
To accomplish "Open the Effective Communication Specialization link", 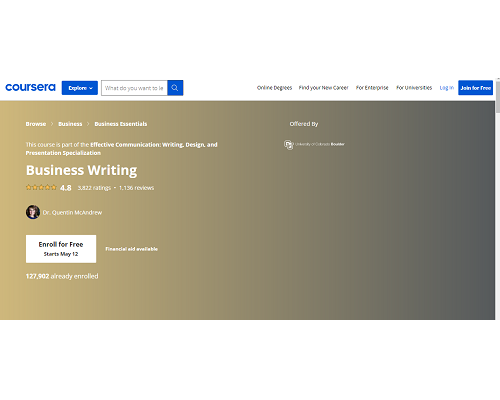I will click(x=122, y=149).
